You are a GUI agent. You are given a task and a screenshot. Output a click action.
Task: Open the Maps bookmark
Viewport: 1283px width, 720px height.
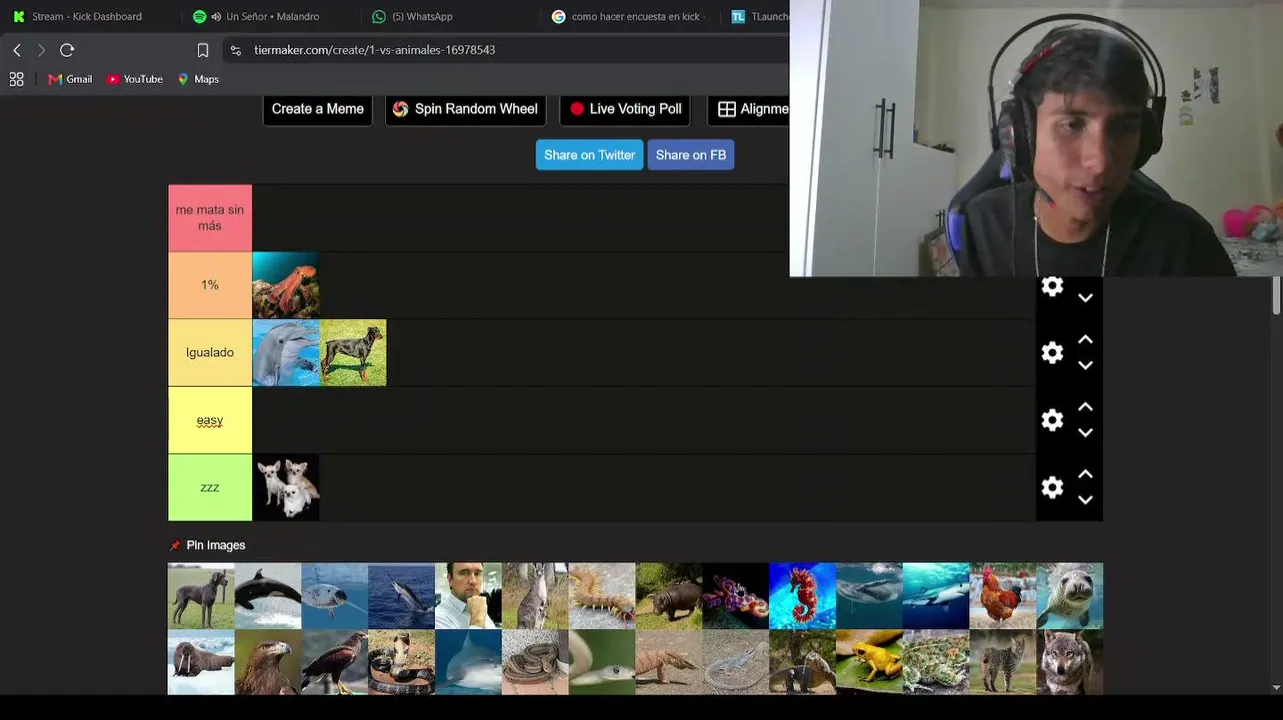point(198,79)
